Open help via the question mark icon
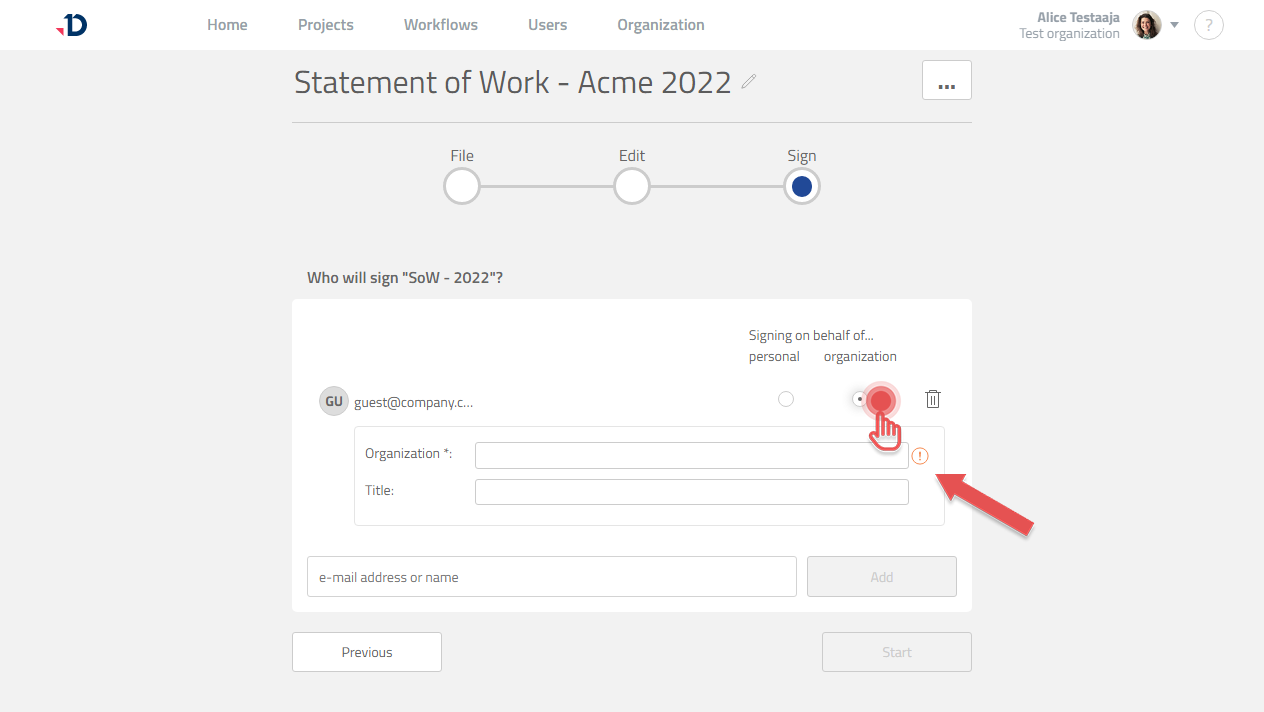Image resolution: width=1264 pixels, height=712 pixels. 1208,25
